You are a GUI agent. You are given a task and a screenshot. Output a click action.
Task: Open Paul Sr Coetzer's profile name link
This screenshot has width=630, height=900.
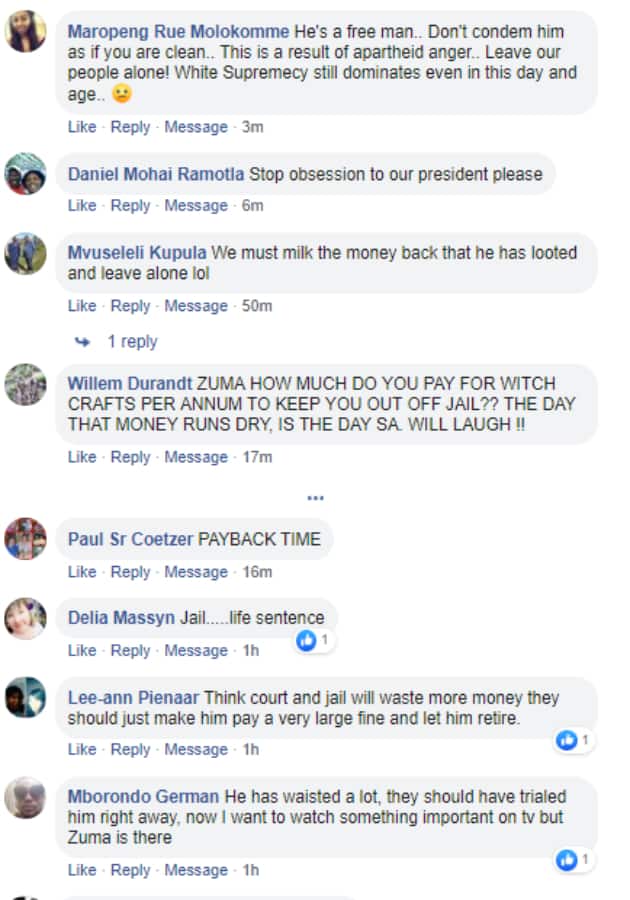pos(130,539)
